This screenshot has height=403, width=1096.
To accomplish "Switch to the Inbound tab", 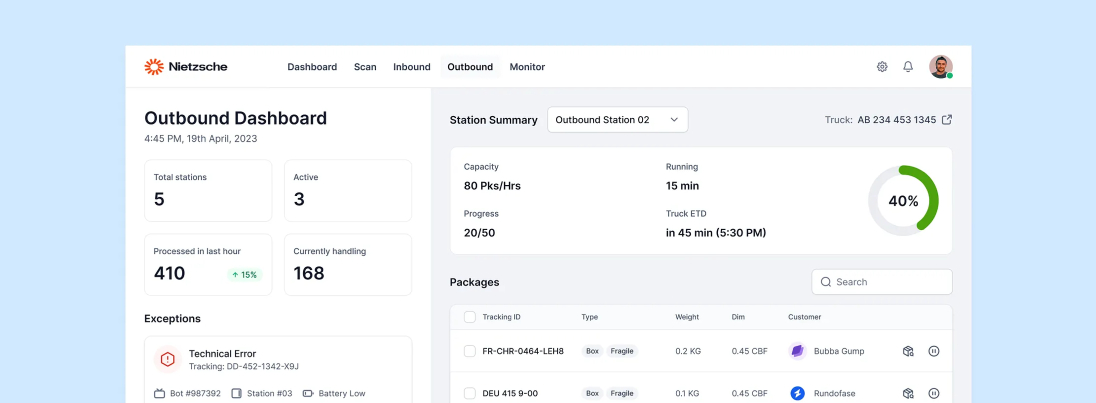I will pos(412,67).
